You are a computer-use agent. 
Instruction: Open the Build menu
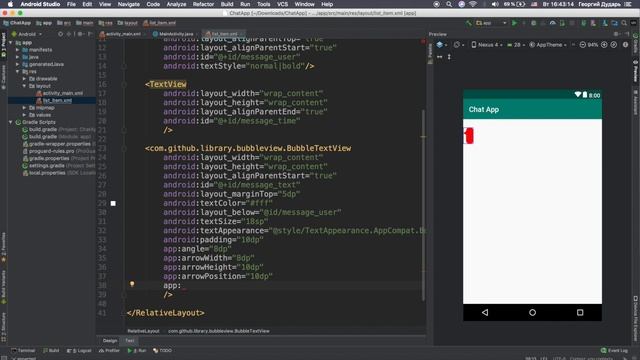click(227, 4)
